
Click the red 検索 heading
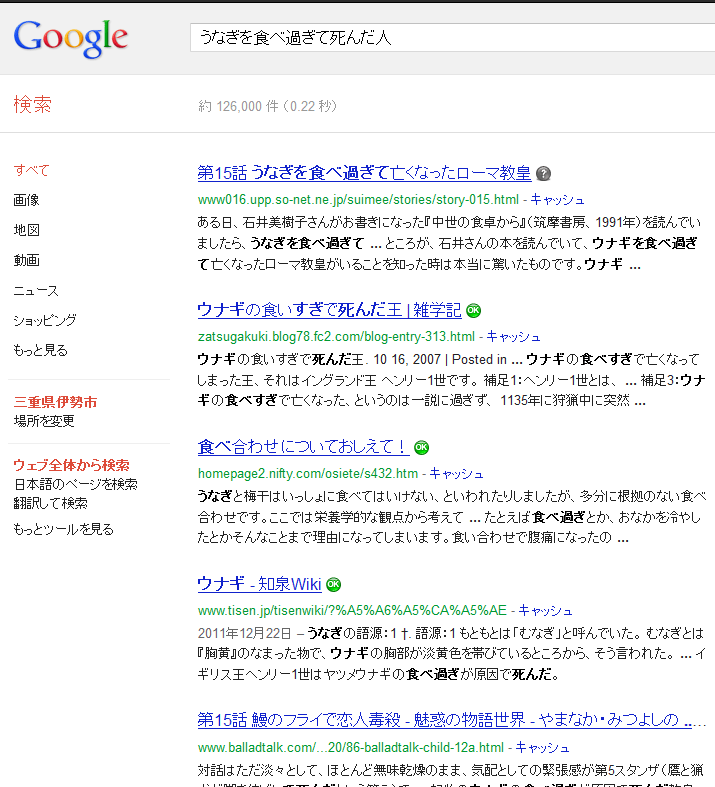tap(33, 104)
